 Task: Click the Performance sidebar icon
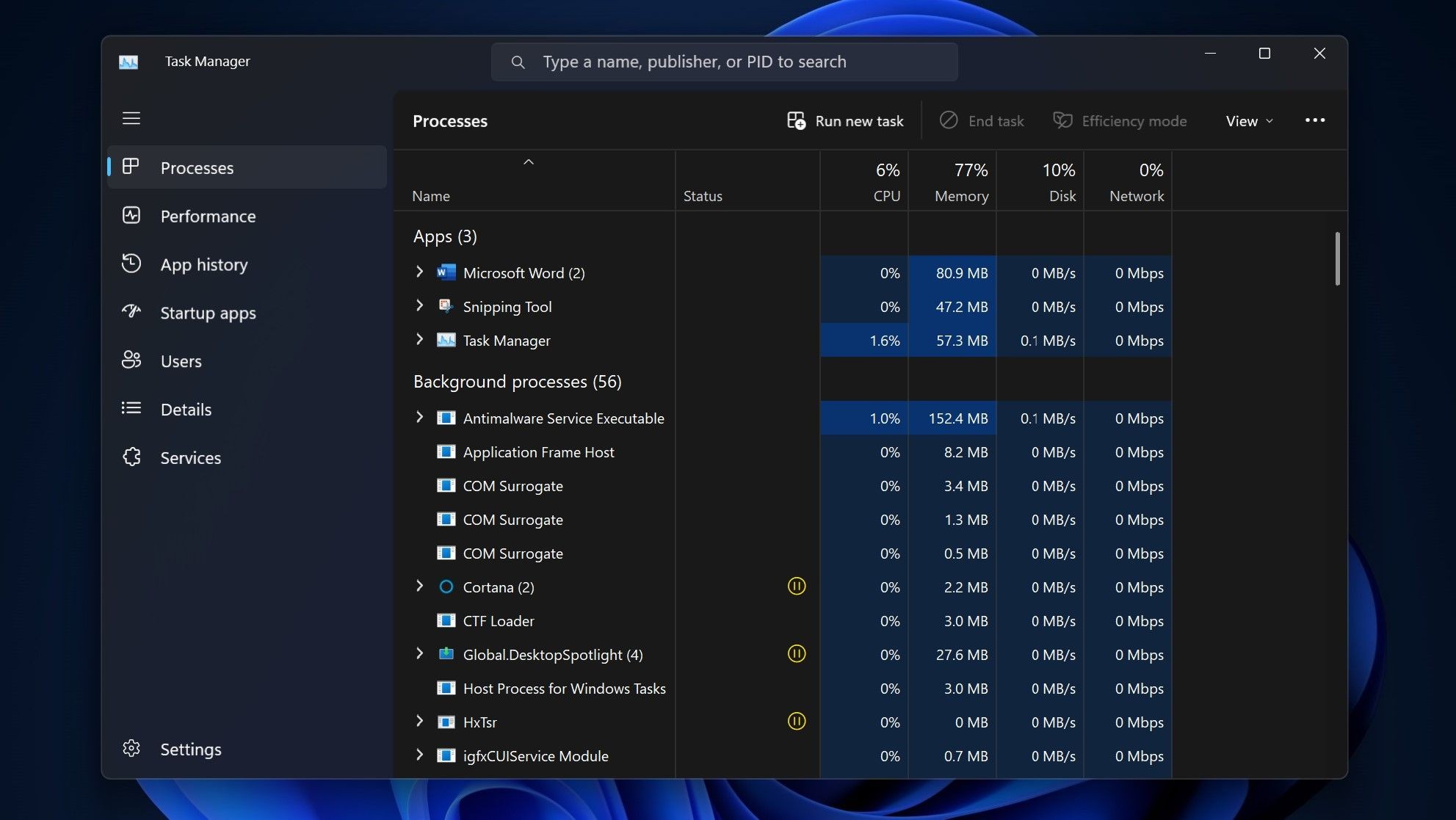(131, 215)
